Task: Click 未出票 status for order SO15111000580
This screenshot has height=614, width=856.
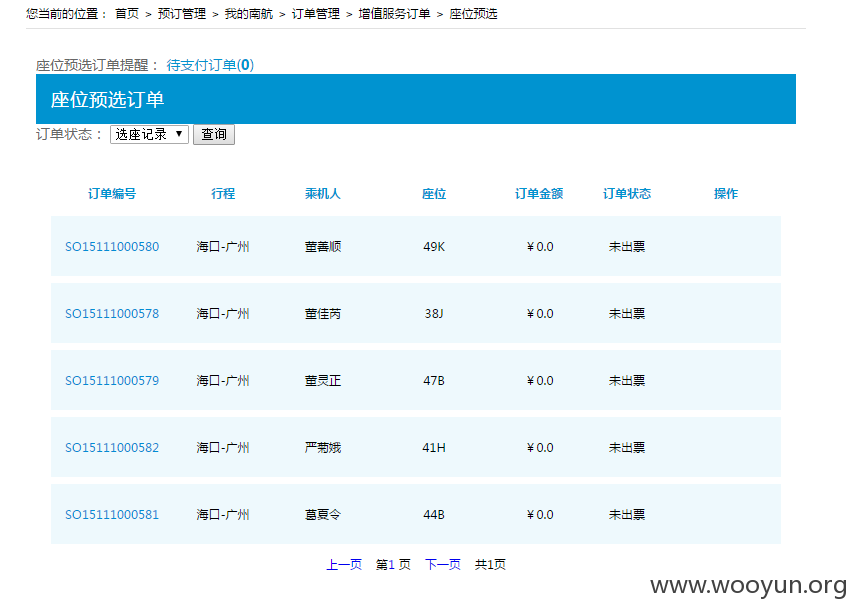Action: pyautogui.click(x=627, y=247)
